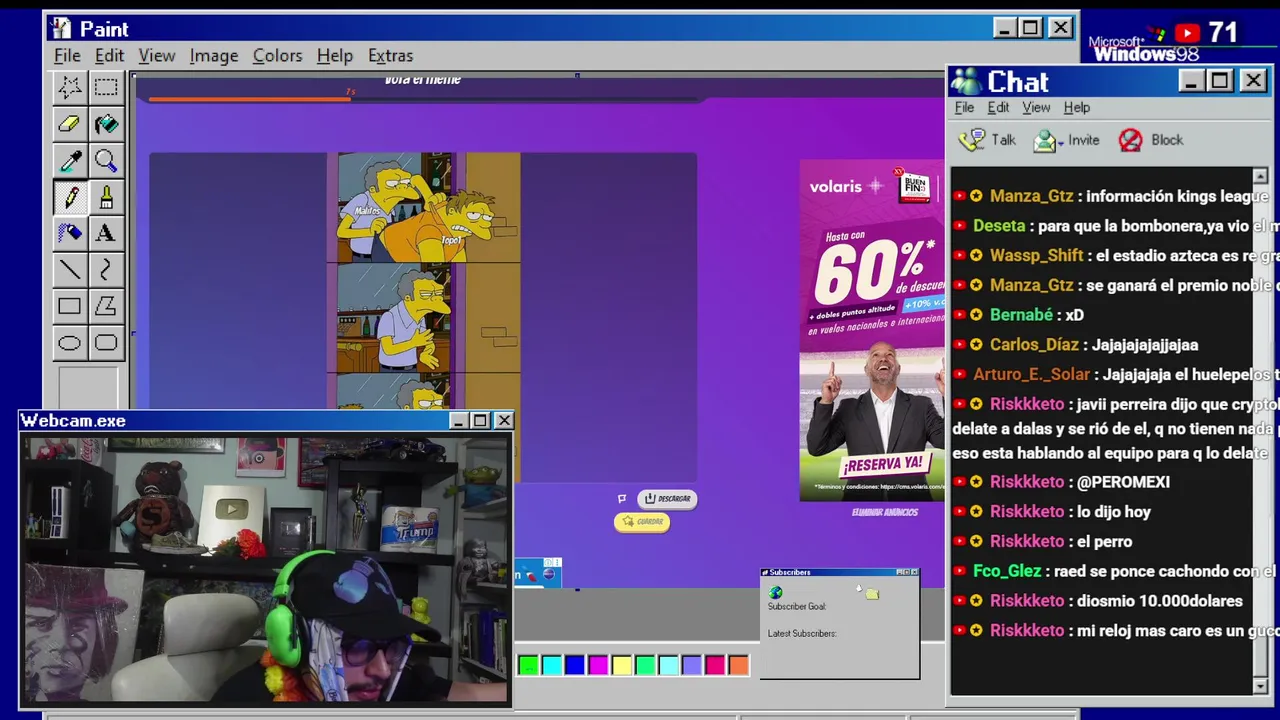The width and height of the screenshot is (1280, 720).
Task: Click the Talk phone icon in Chat
Action: pos(971,140)
